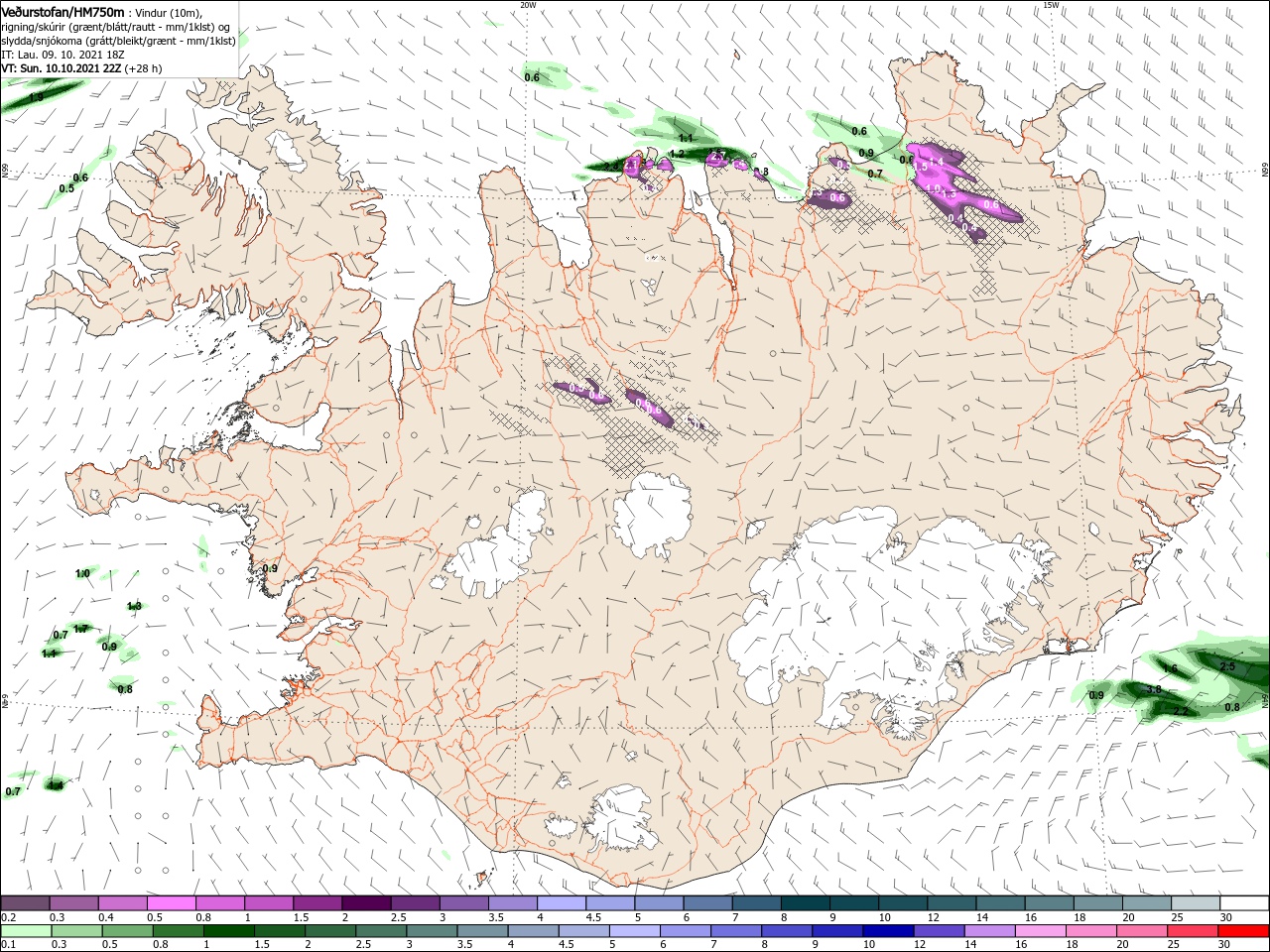
Task: Click the 2.1 snowfall value on north coast
Action: [x=632, y=165]
